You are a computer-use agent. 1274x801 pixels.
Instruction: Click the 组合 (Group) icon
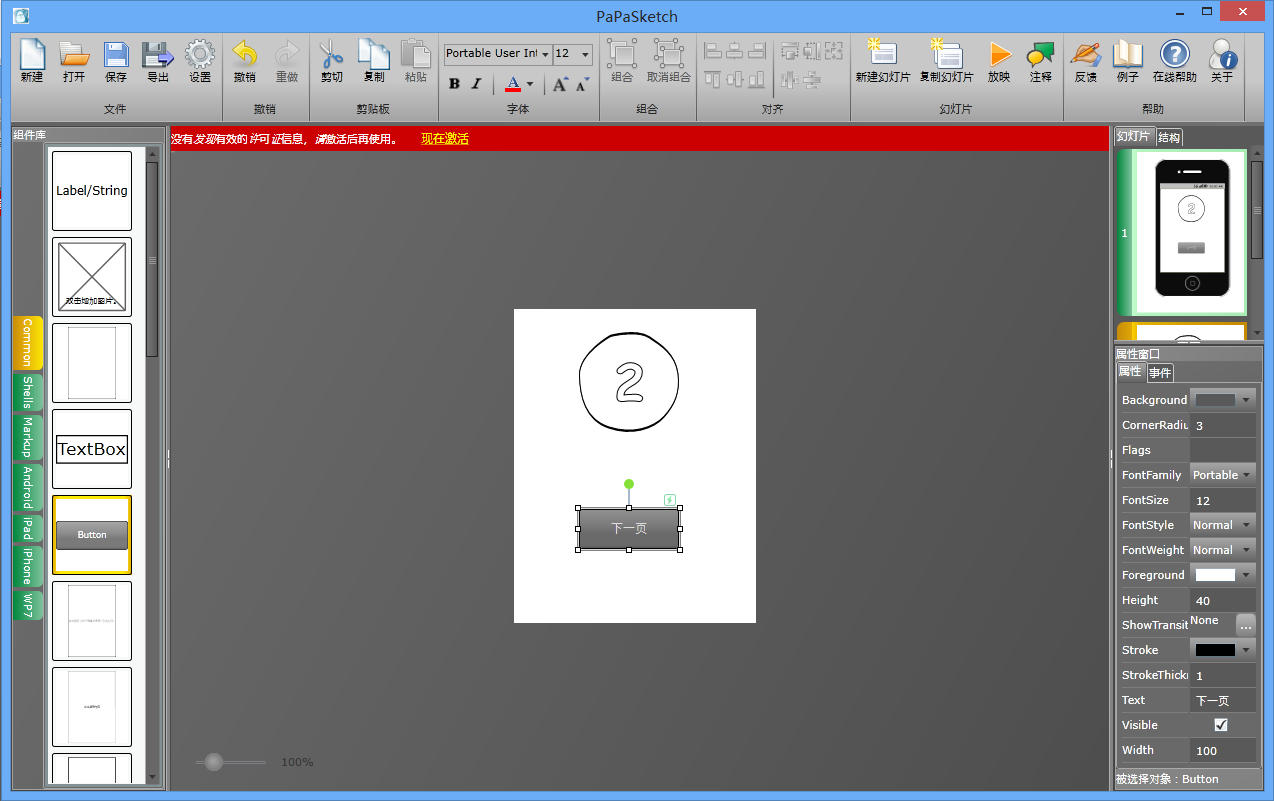click(622, 54)
